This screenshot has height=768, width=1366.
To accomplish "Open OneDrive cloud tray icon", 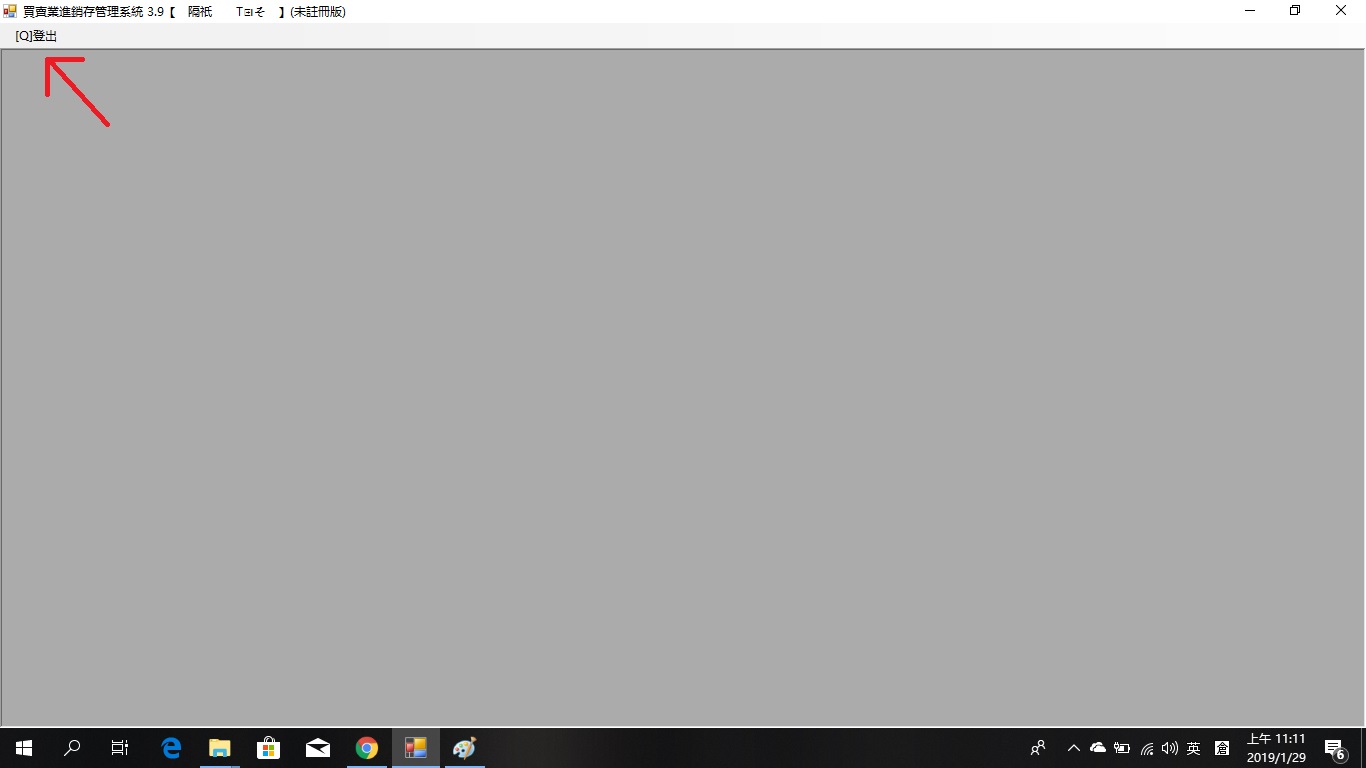I will 1098,748.
